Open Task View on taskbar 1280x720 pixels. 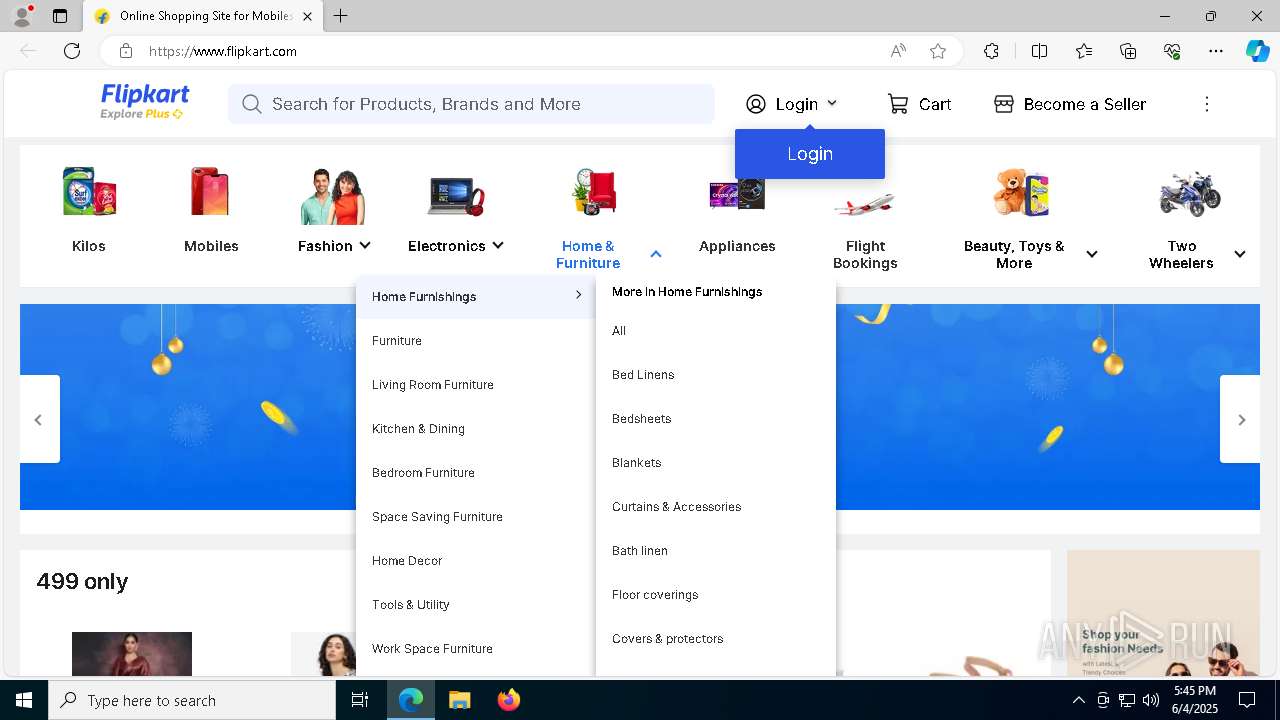(x=360, y=700)
